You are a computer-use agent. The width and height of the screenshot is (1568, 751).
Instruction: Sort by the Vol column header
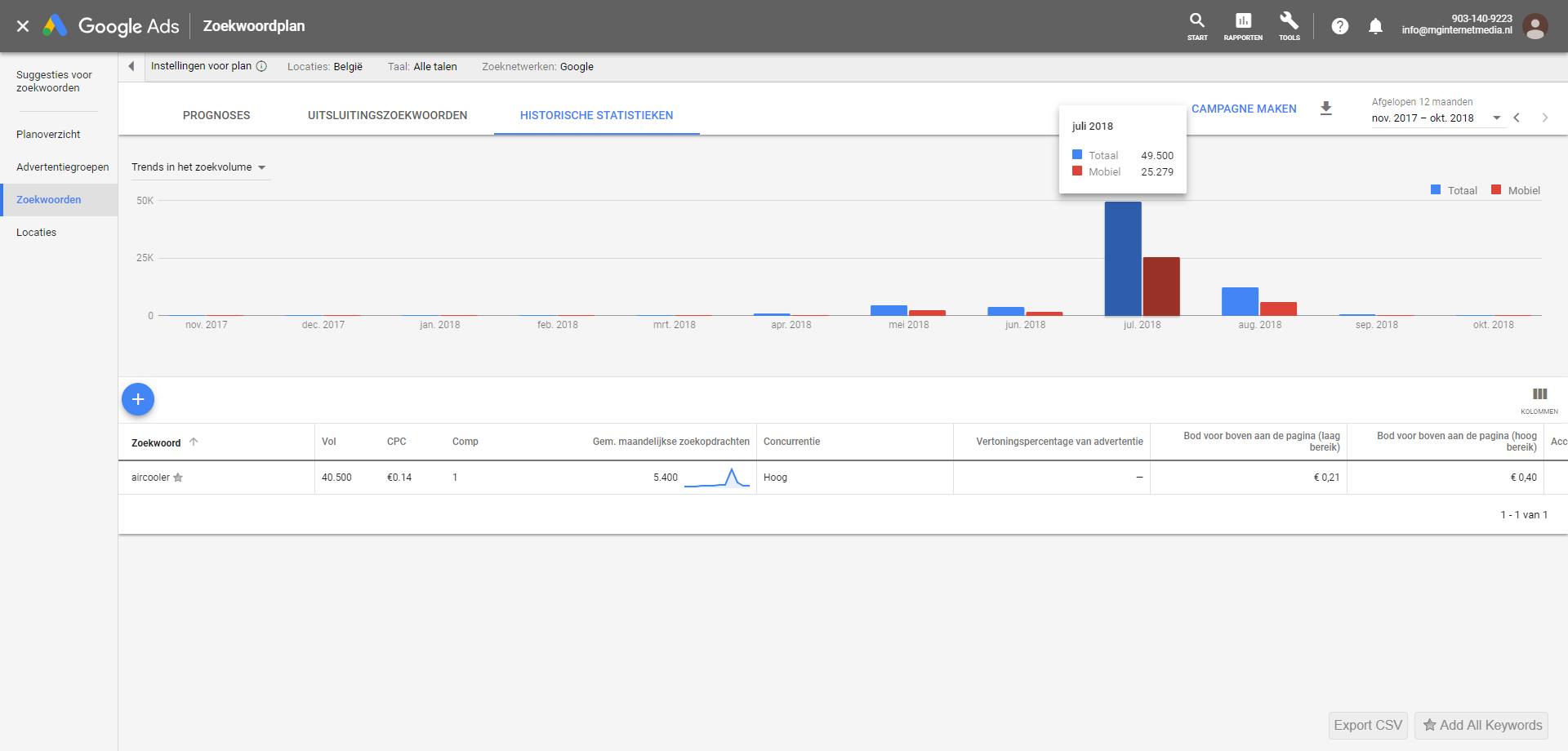click(329, 442)
